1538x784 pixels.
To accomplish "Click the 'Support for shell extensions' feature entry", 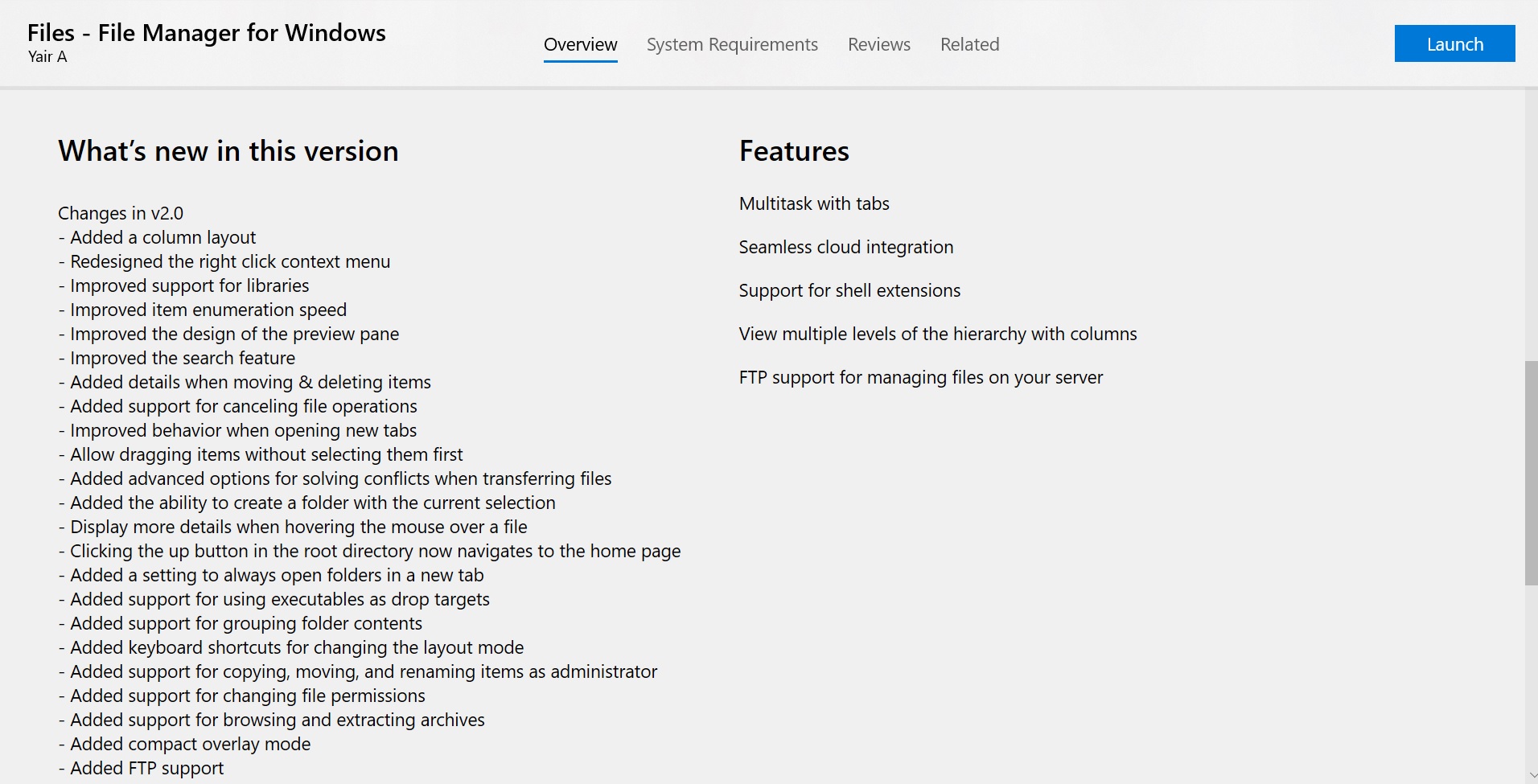I will coord(849,290).
